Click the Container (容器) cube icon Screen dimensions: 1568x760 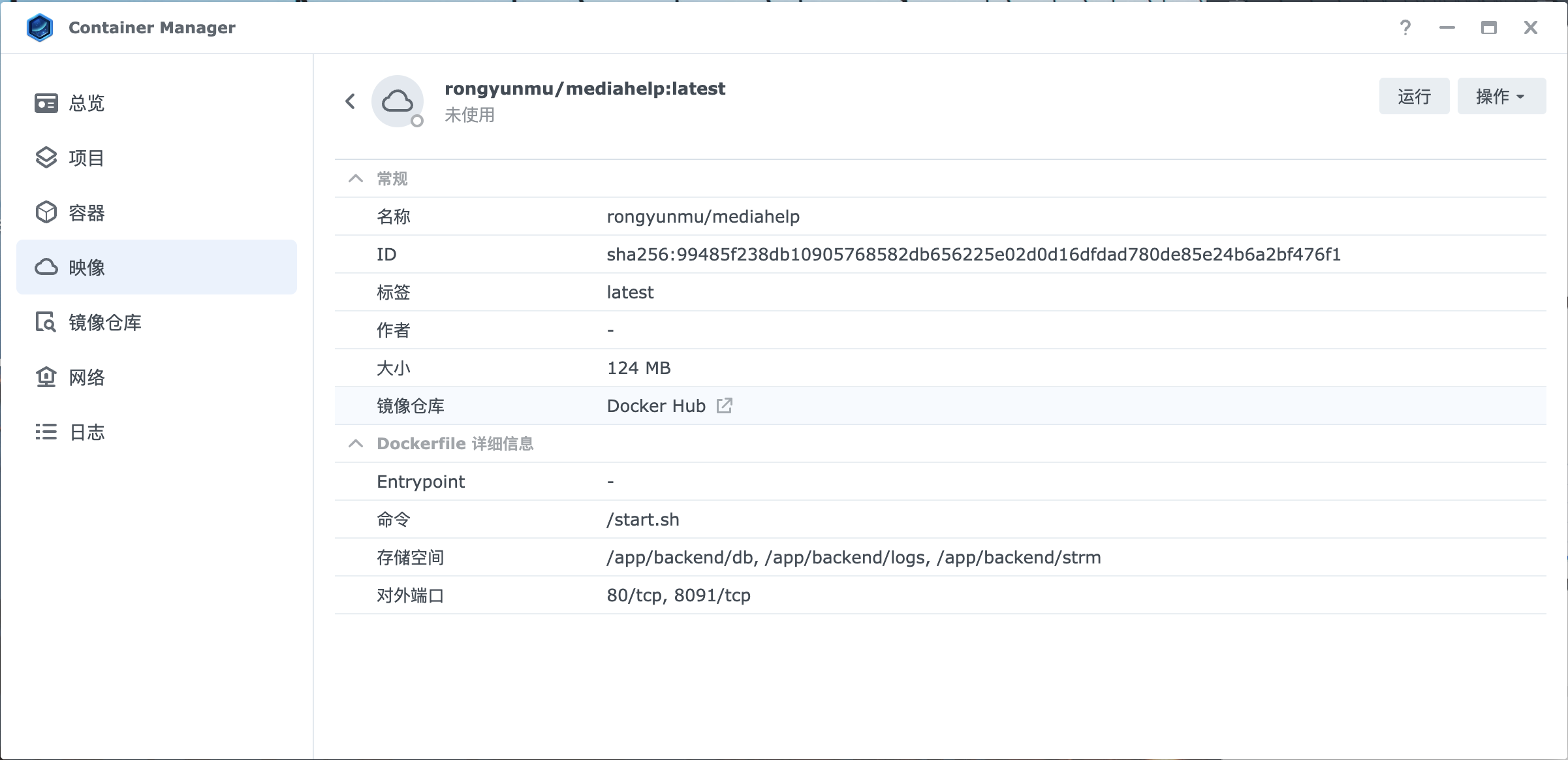[x=46, y=213]
